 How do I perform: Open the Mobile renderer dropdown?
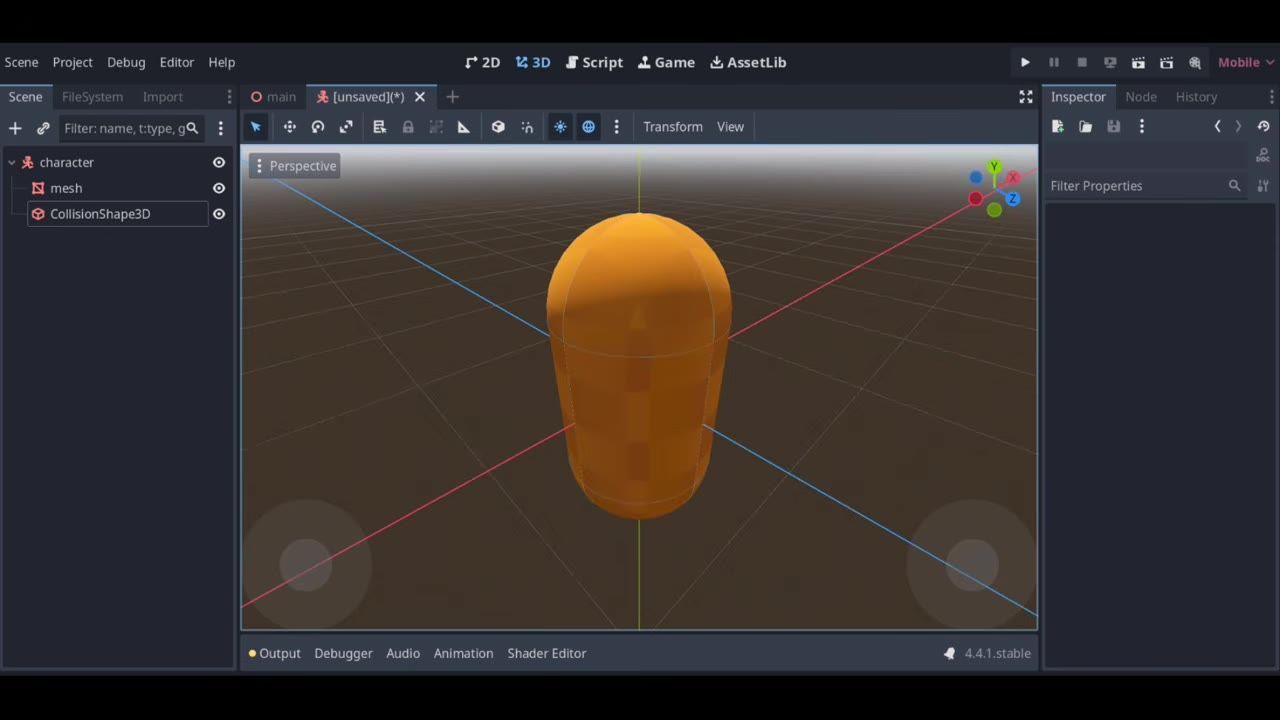click(x=1245, y=62)
